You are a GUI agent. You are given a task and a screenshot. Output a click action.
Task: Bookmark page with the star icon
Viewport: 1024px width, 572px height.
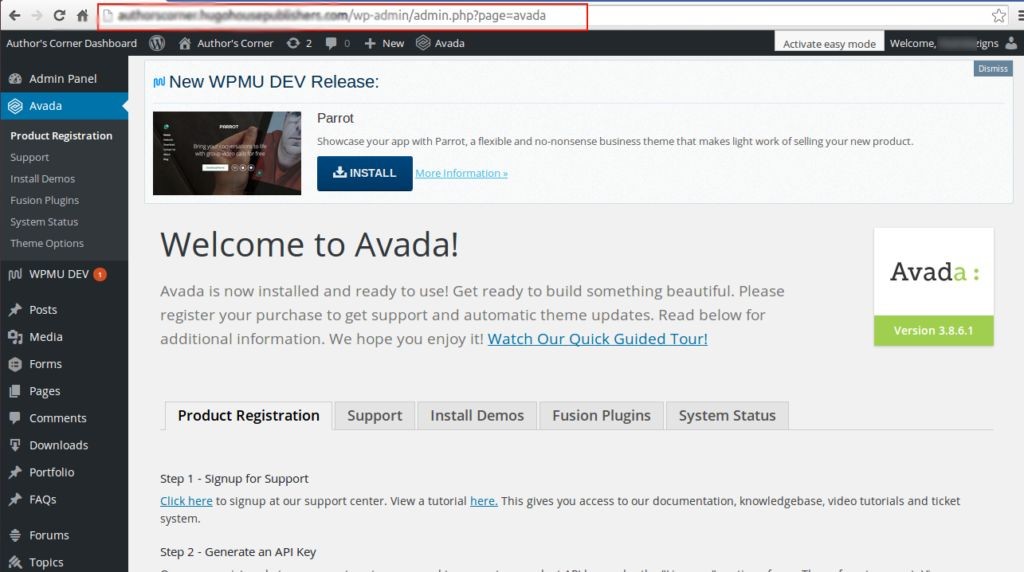[998, 16]
